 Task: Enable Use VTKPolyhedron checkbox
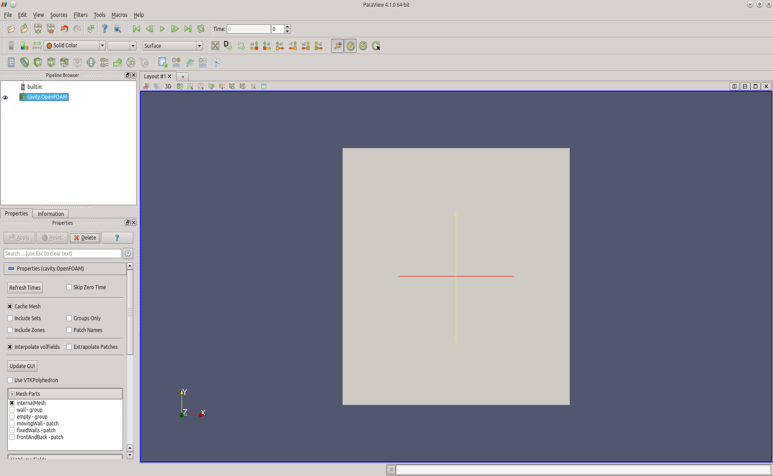[x=10, y=380]
